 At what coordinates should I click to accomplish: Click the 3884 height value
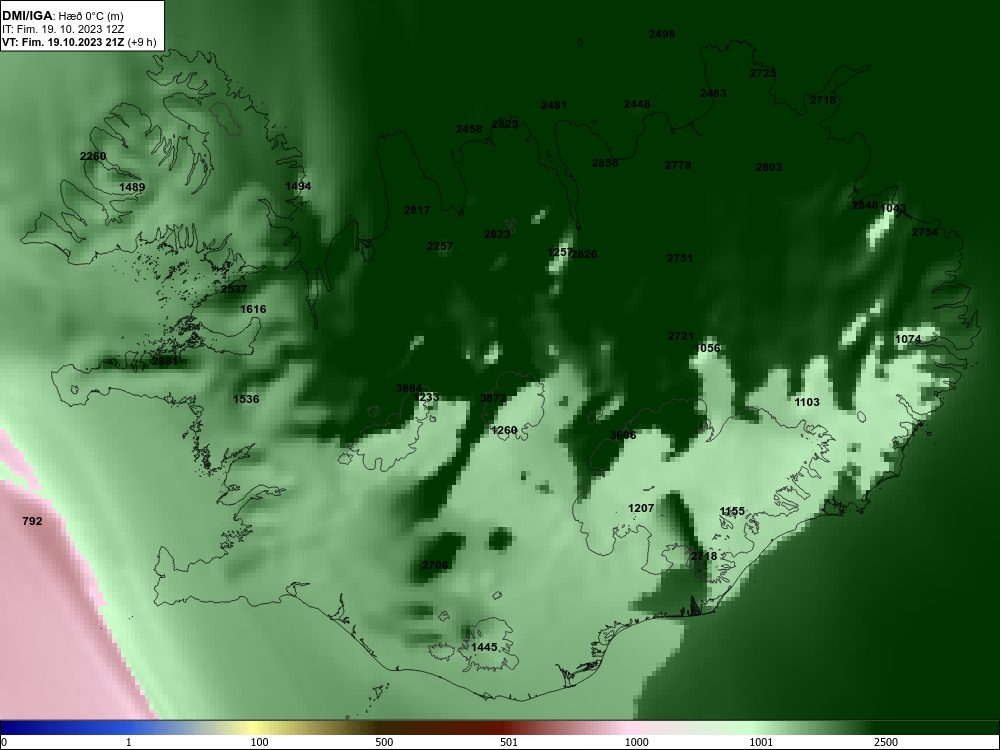[x=409, y=388]
